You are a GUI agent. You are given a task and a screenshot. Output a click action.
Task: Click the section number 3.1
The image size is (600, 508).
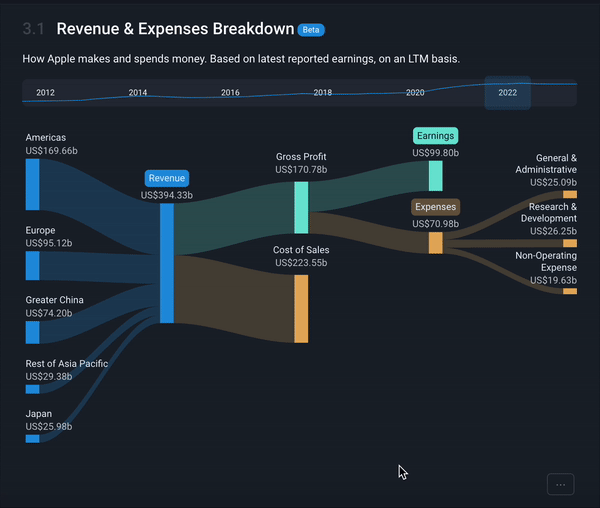point(33,29)
